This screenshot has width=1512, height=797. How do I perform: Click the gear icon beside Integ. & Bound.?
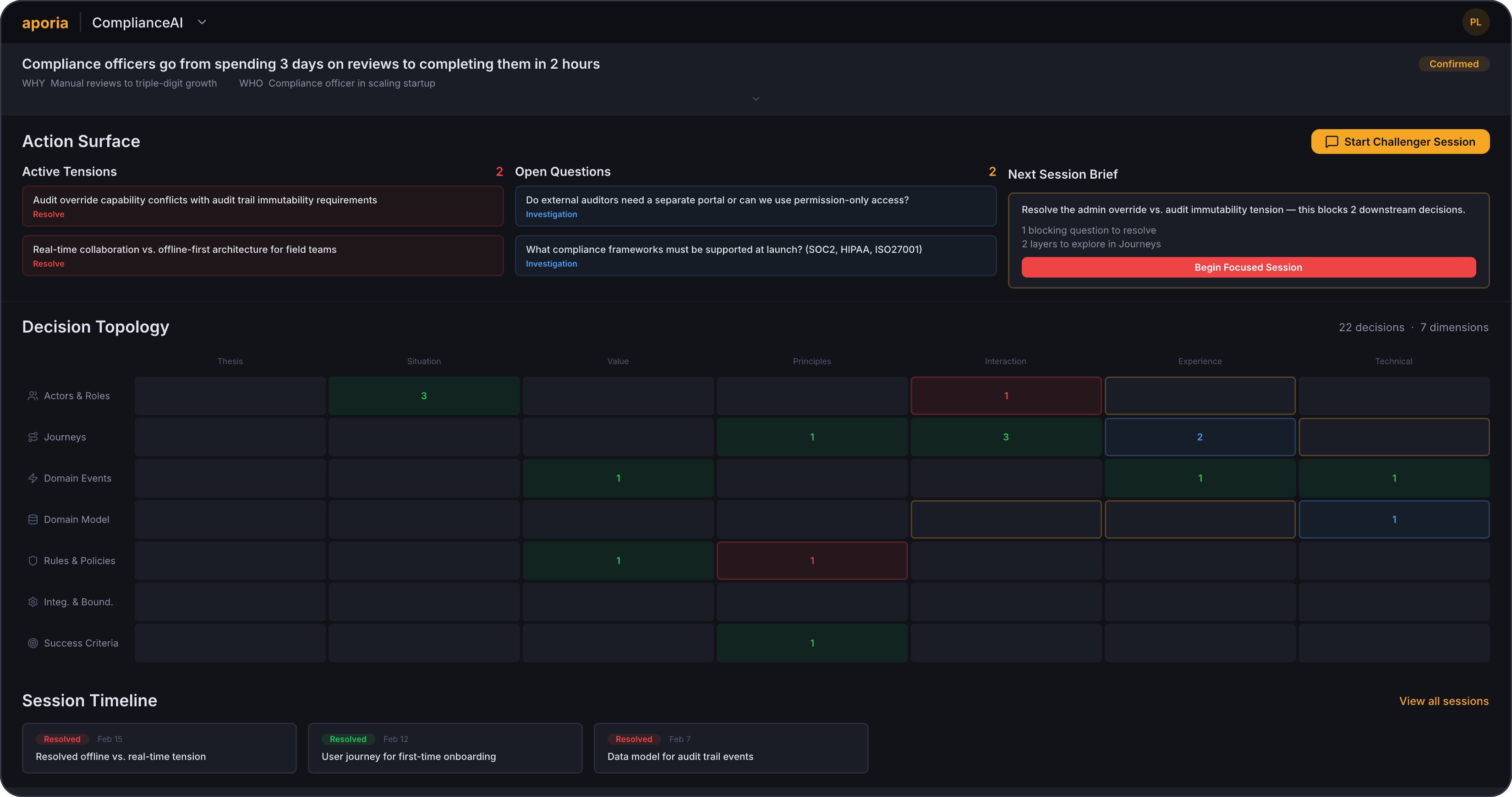click(33, 601)
